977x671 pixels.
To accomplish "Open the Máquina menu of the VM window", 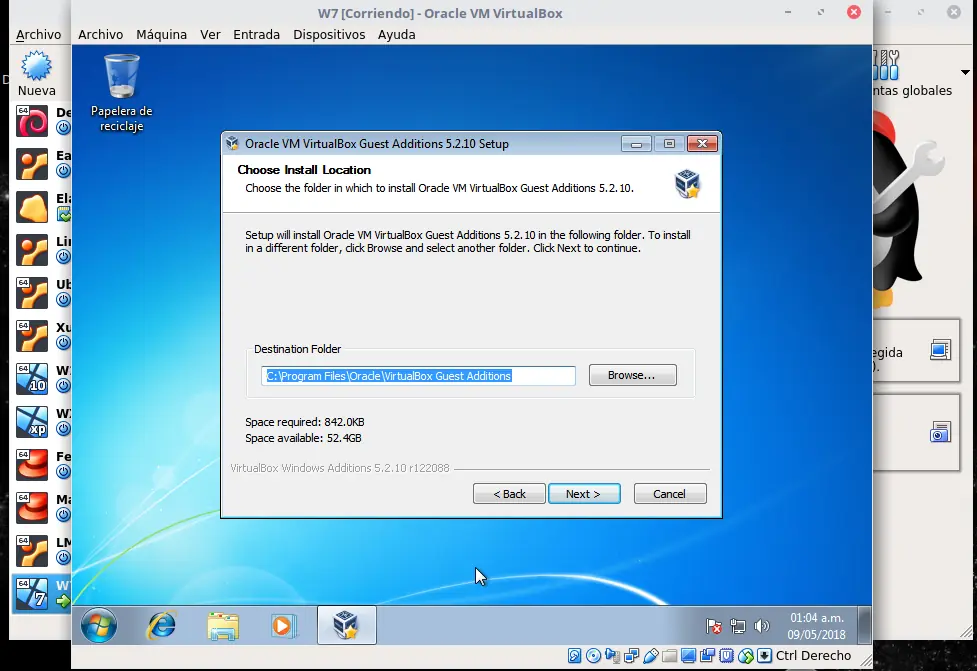I will click(161, 34).
